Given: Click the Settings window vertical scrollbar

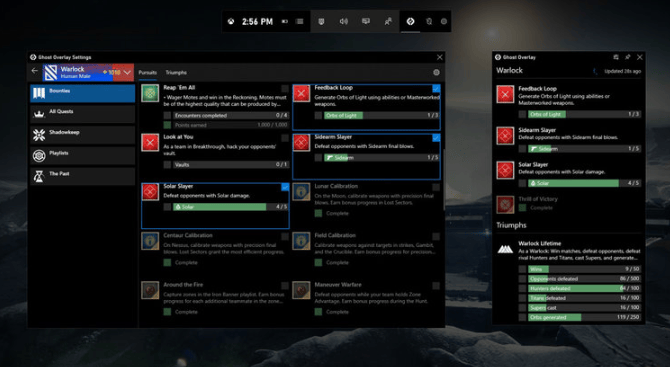Looking at the screenshot, I should (443, 179).
